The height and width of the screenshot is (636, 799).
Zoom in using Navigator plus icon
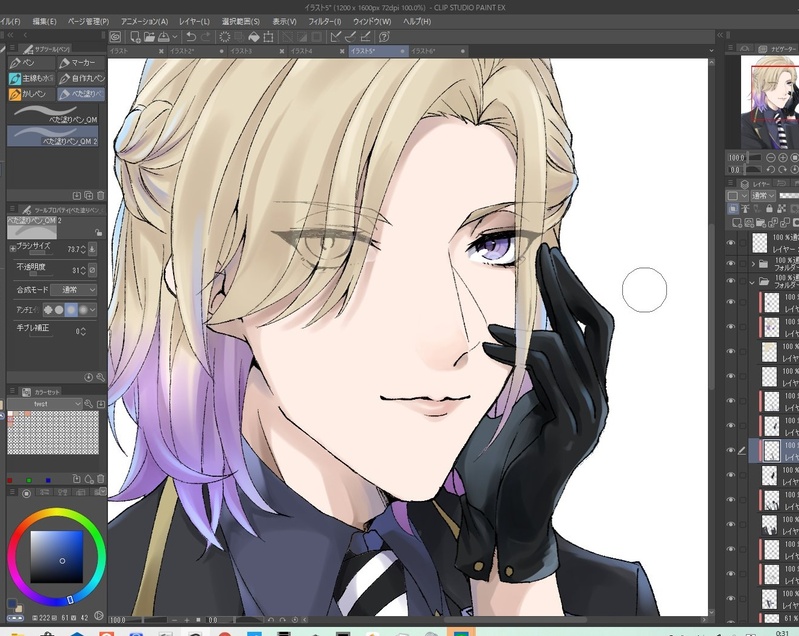point(783,157)
